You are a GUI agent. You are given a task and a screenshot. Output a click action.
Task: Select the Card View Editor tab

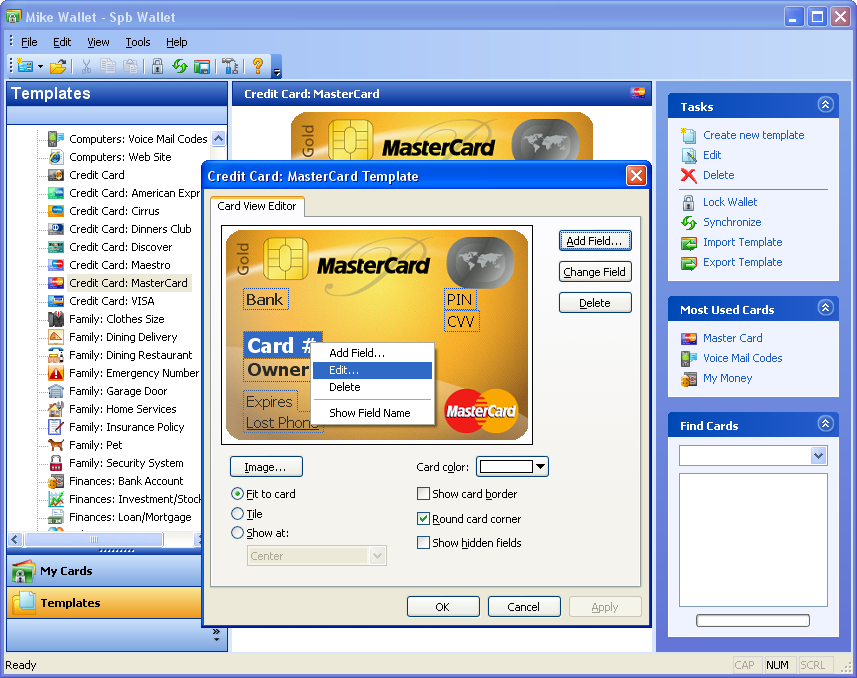click(257, 206)
